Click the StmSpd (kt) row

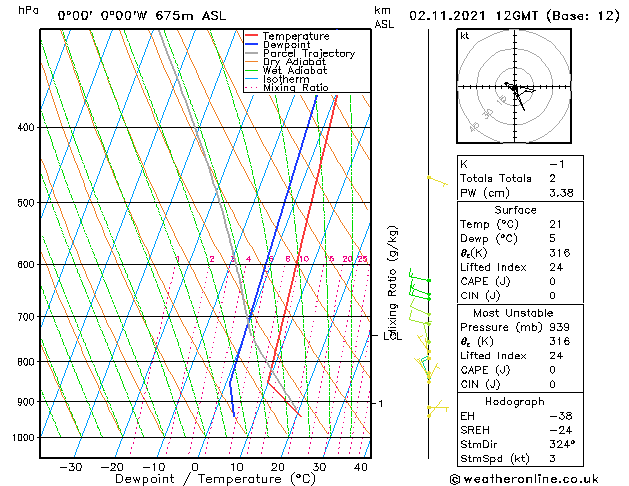click(x=520, y=459)
